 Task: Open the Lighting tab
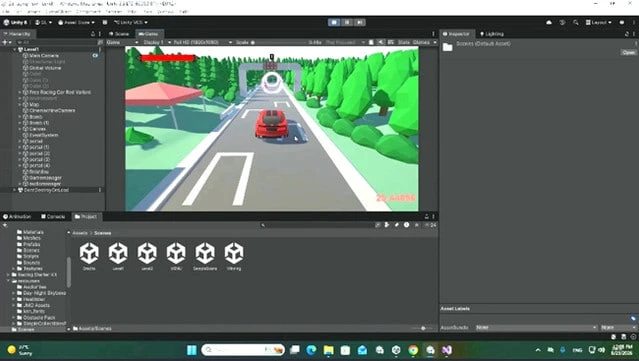point(492,34)
